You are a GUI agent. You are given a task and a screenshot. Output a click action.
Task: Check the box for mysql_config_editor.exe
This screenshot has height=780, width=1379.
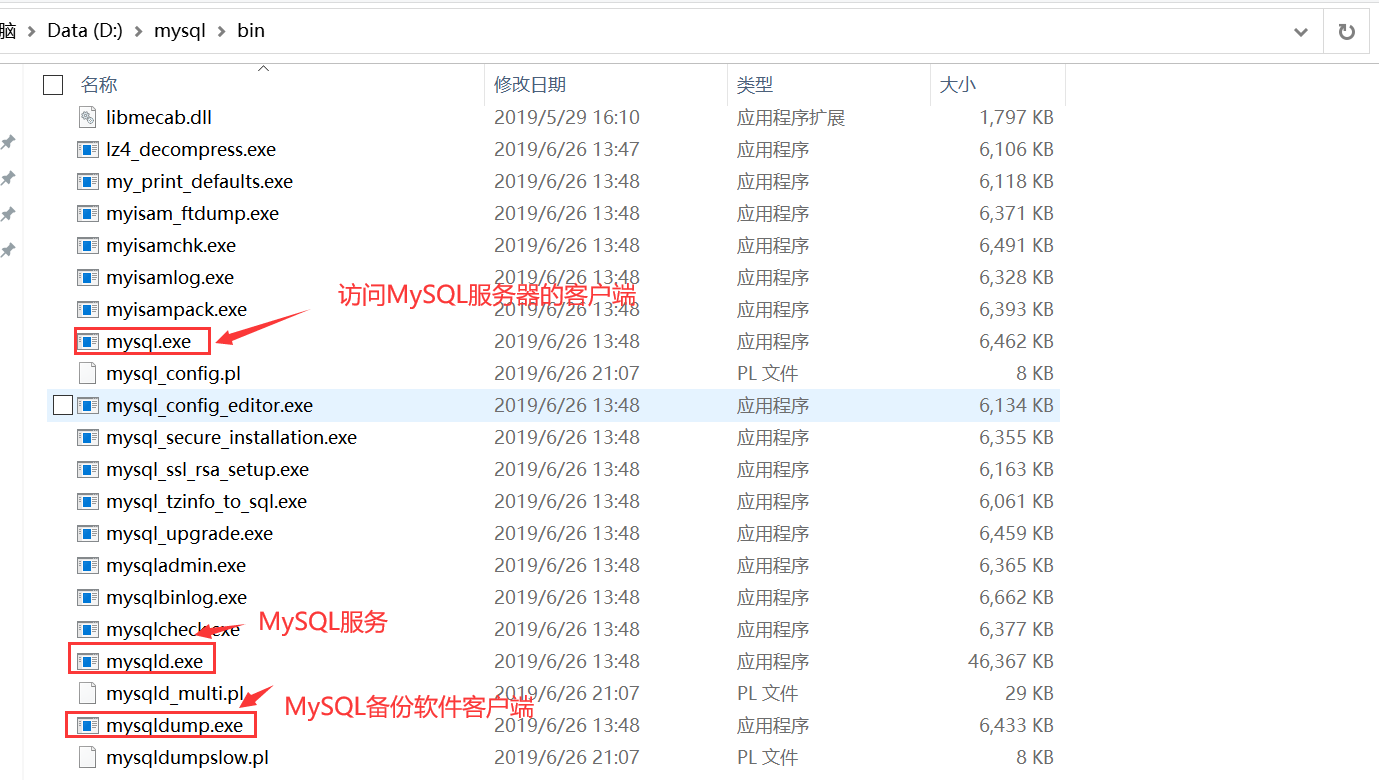[62, 405]
